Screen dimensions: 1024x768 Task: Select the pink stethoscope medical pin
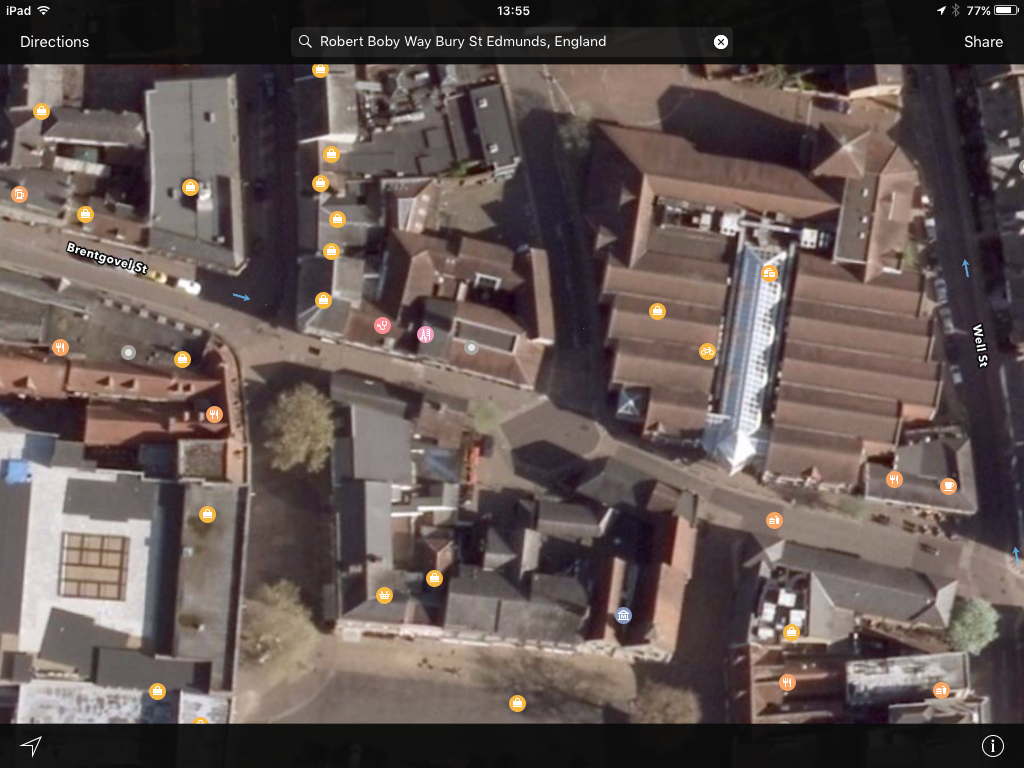tap(382, 325)
